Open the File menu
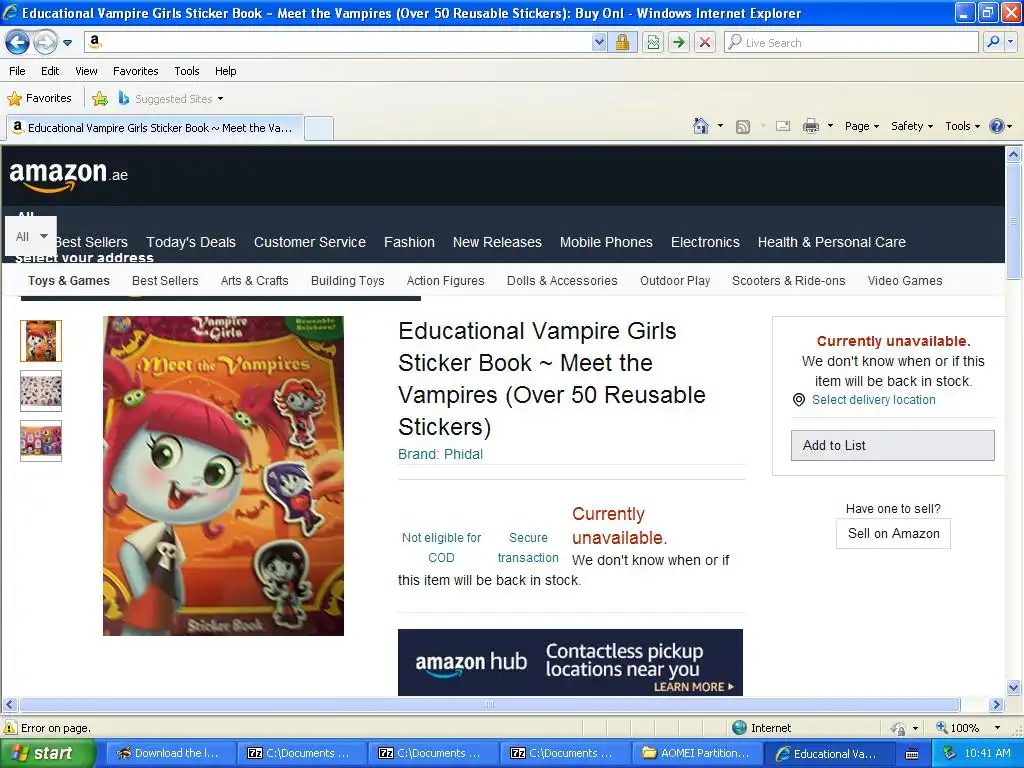This screenshot has width=1024, height=768. click(18, 71)
